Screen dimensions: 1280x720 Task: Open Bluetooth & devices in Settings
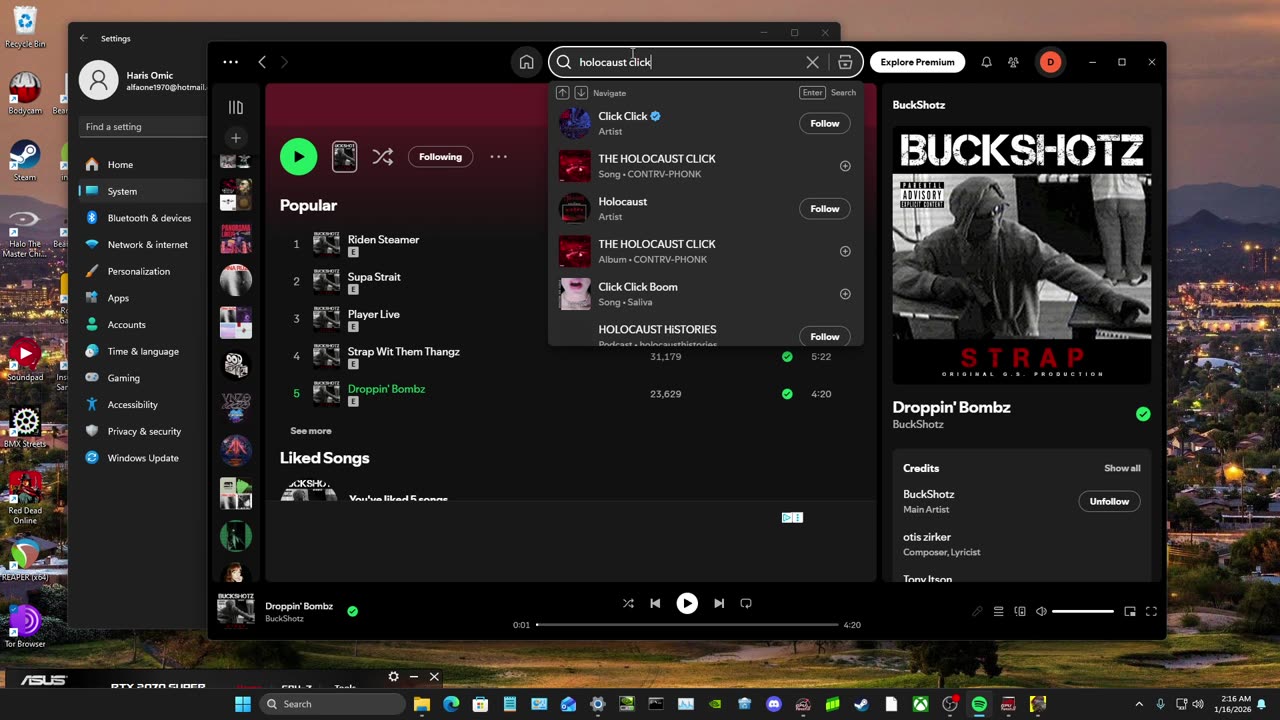click(x=142, y=218)
